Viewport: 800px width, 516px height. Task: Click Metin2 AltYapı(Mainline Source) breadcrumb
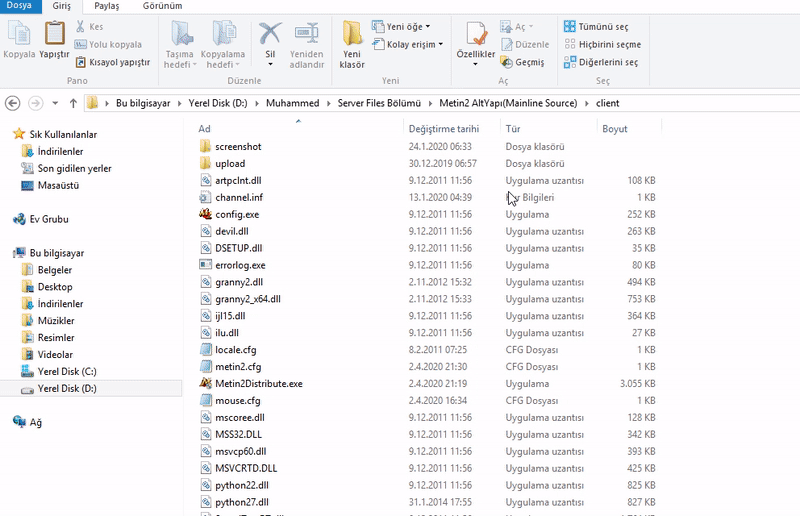click(x=508, y=103)
